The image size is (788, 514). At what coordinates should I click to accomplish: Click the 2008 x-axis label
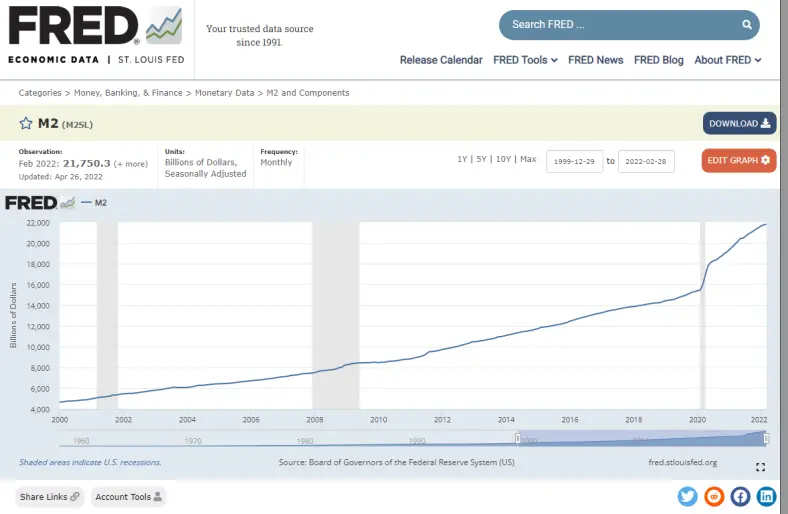[x=315, y=420]
